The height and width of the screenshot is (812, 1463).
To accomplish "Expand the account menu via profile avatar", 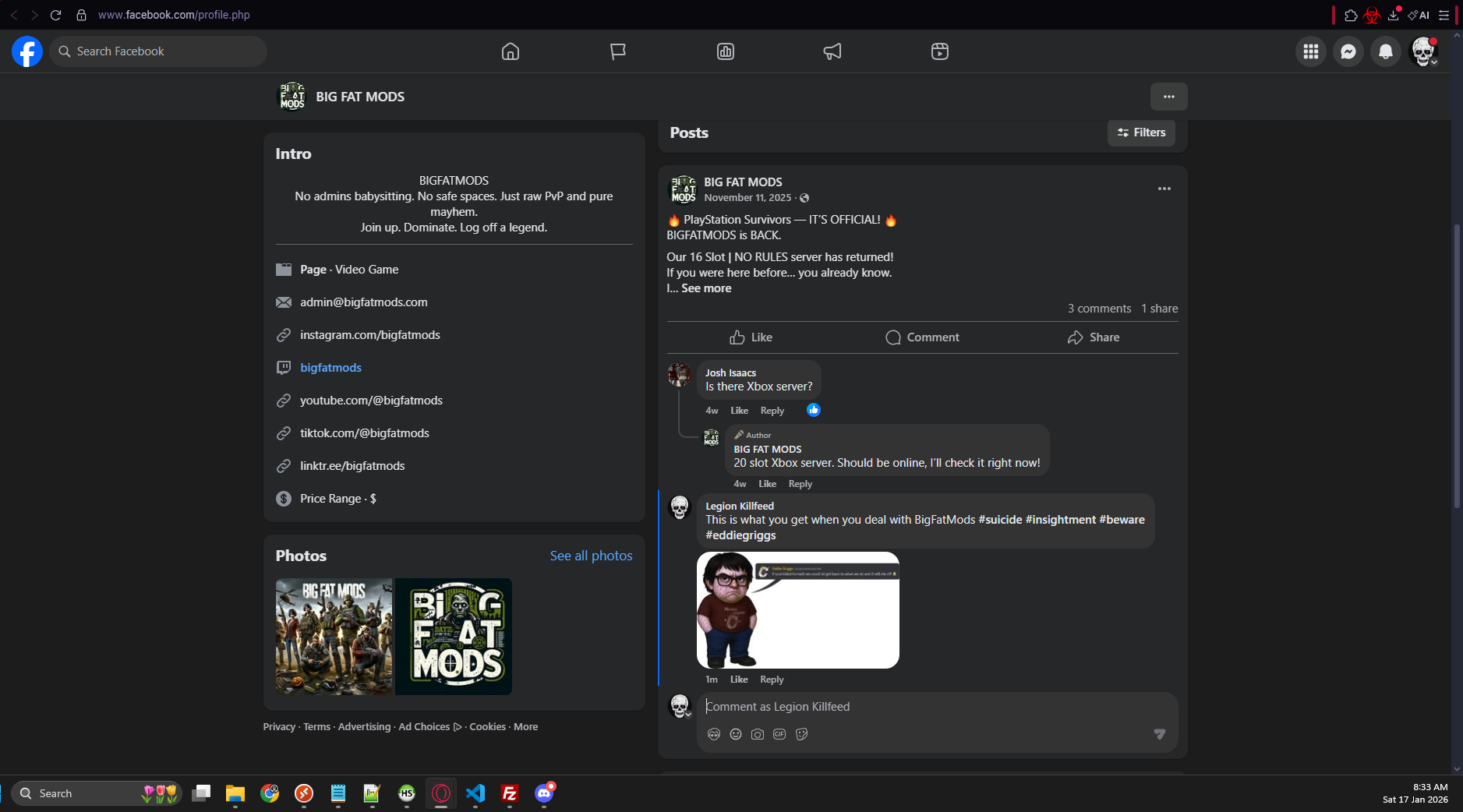I will pos(1424,51).
